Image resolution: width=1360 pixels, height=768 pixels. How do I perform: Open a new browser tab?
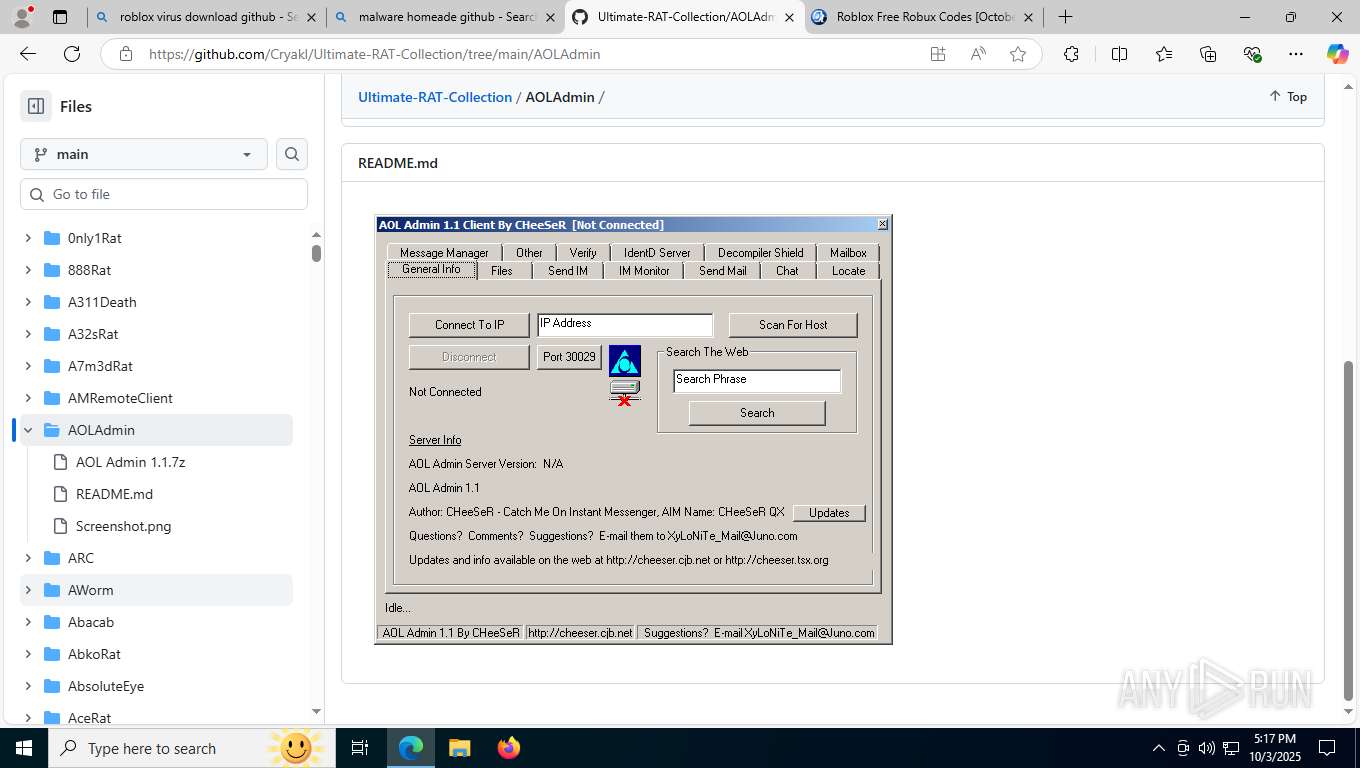pos(1066,17)
